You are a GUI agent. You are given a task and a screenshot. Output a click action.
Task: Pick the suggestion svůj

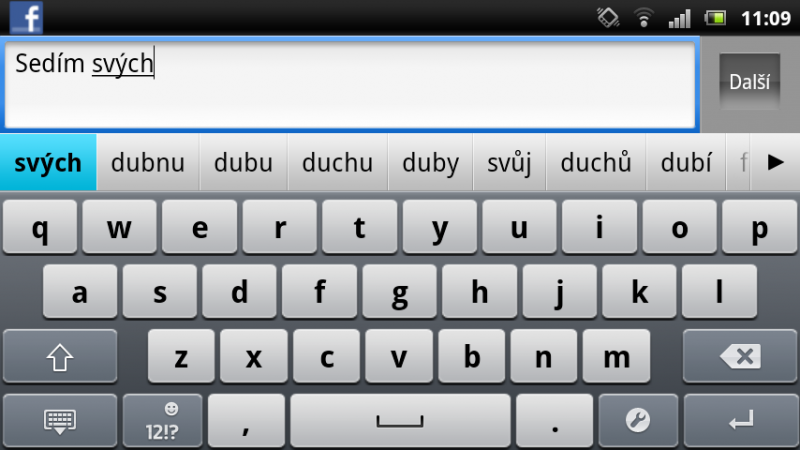pos(509,162)
